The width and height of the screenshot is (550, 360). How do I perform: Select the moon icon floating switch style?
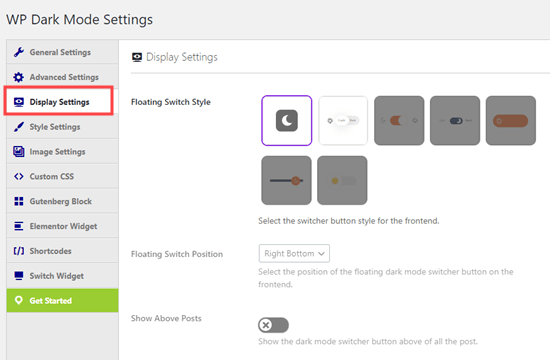[287, 120]
